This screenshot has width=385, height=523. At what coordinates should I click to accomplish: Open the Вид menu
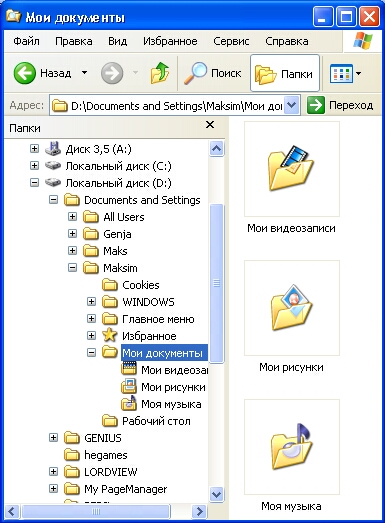(x=117, y=41)
